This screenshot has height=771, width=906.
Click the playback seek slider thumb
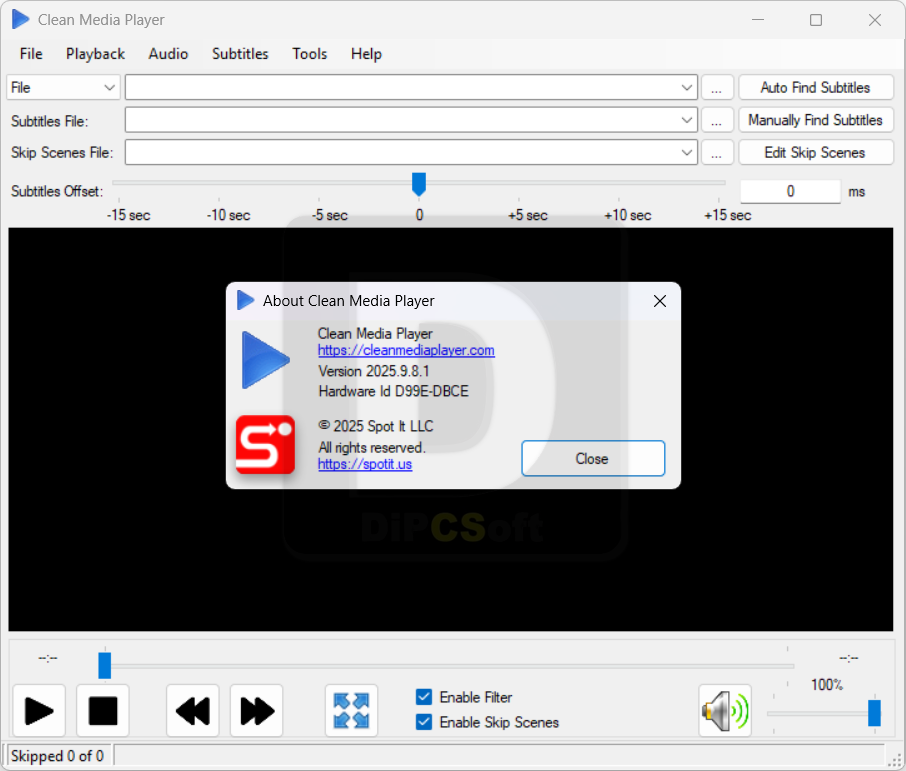click(x=105, y=665)
